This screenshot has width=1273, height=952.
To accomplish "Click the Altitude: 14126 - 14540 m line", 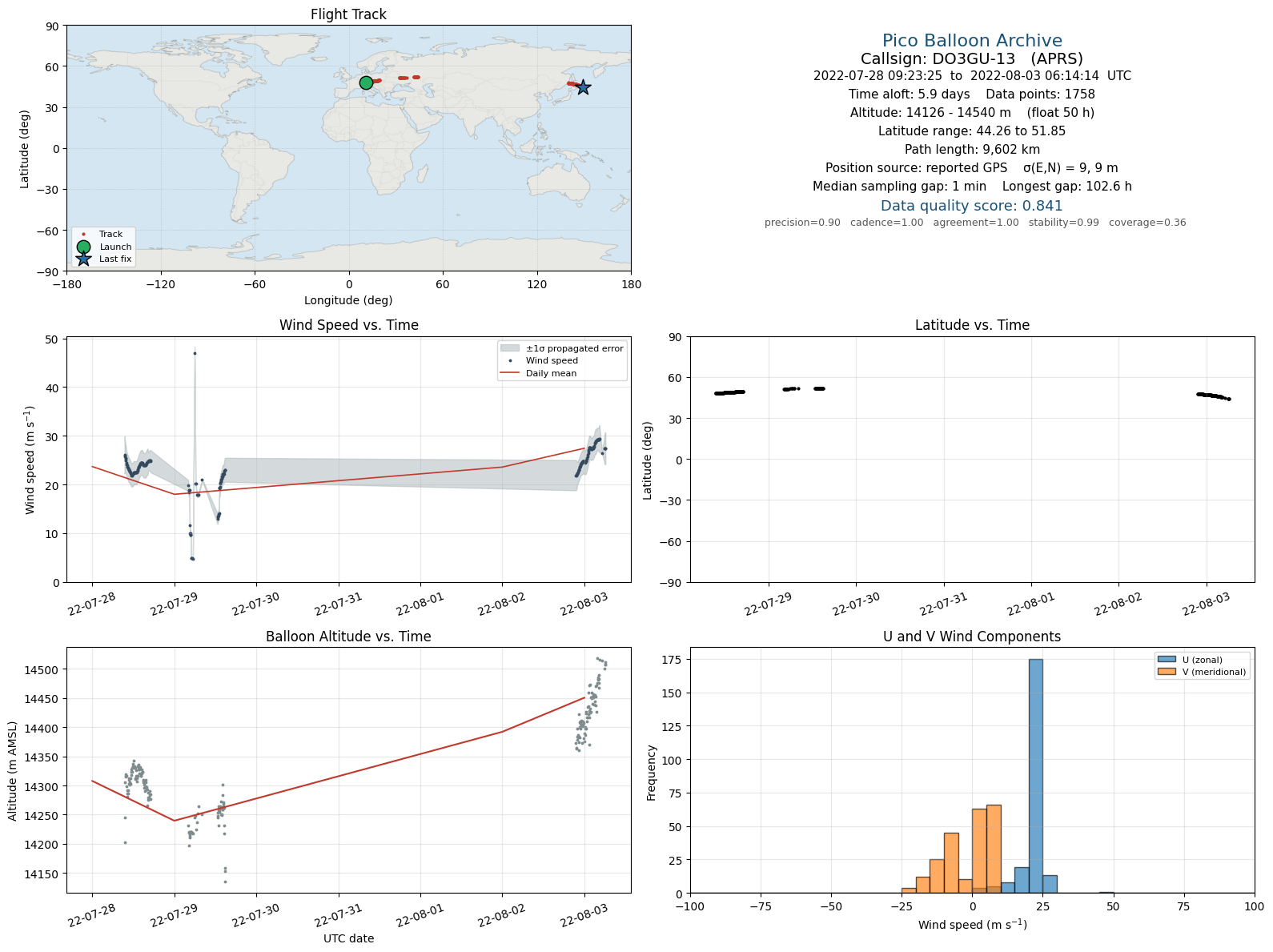I will 972,113.
